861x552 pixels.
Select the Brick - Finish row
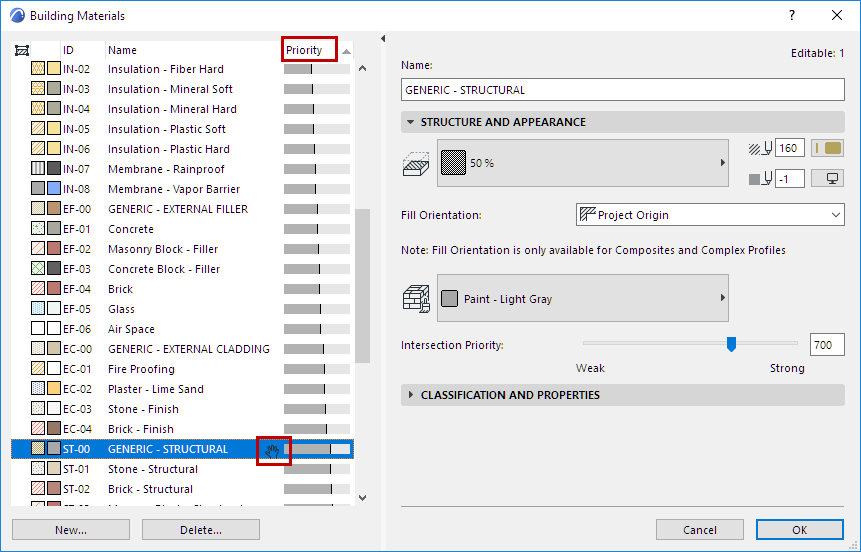[x=182, y=429]
